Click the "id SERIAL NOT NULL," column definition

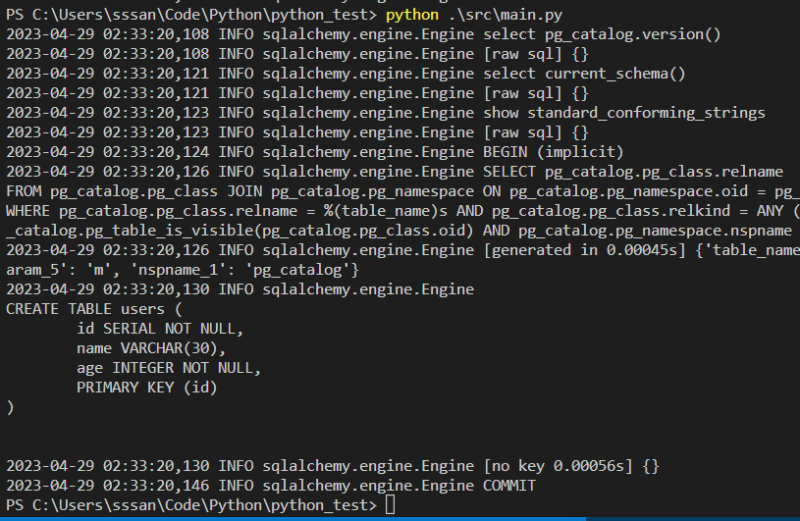[160, 328]
